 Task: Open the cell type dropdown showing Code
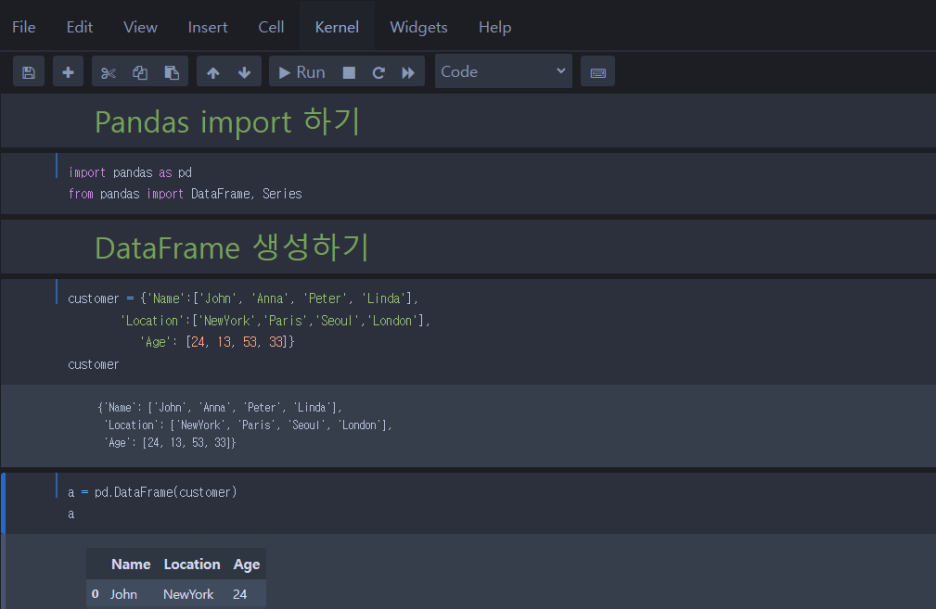click(503, 72)
